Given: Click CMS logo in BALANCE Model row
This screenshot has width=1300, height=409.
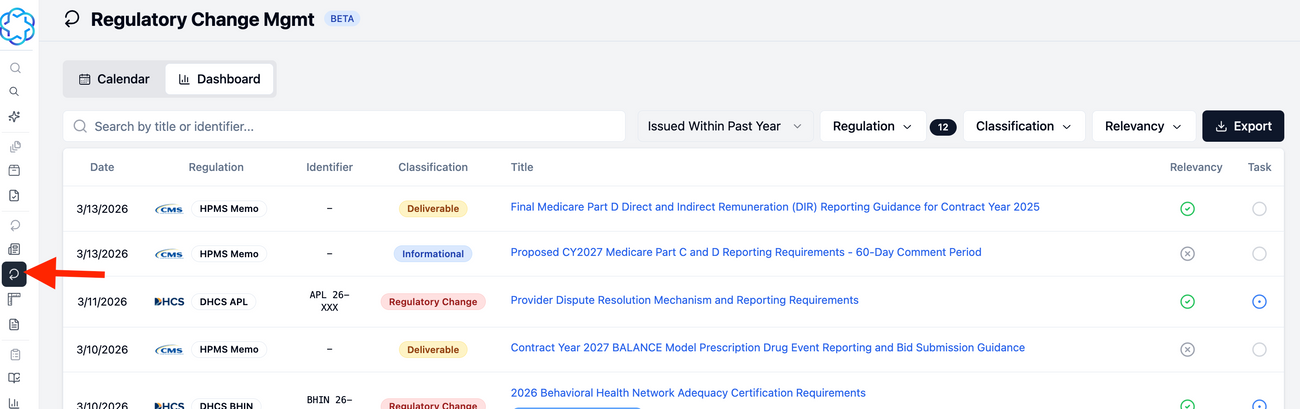Looking at the screenshot, I should coord(169,350).
